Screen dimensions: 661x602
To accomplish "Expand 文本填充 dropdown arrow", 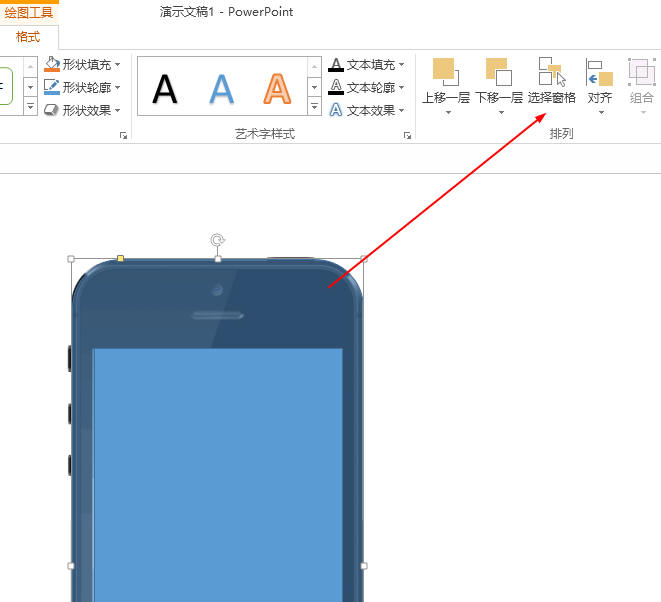I will click(x=401, y=64).
